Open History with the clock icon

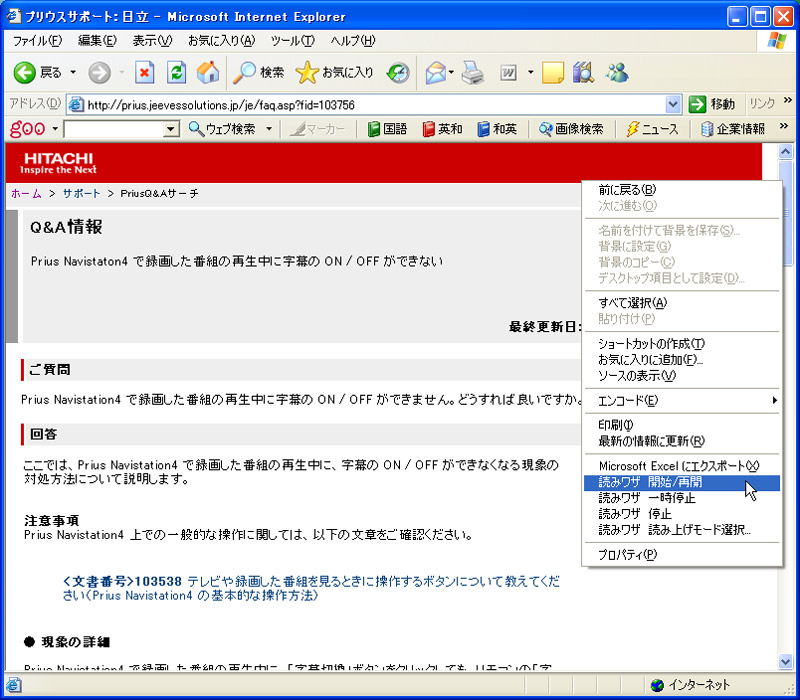[398, 72]
